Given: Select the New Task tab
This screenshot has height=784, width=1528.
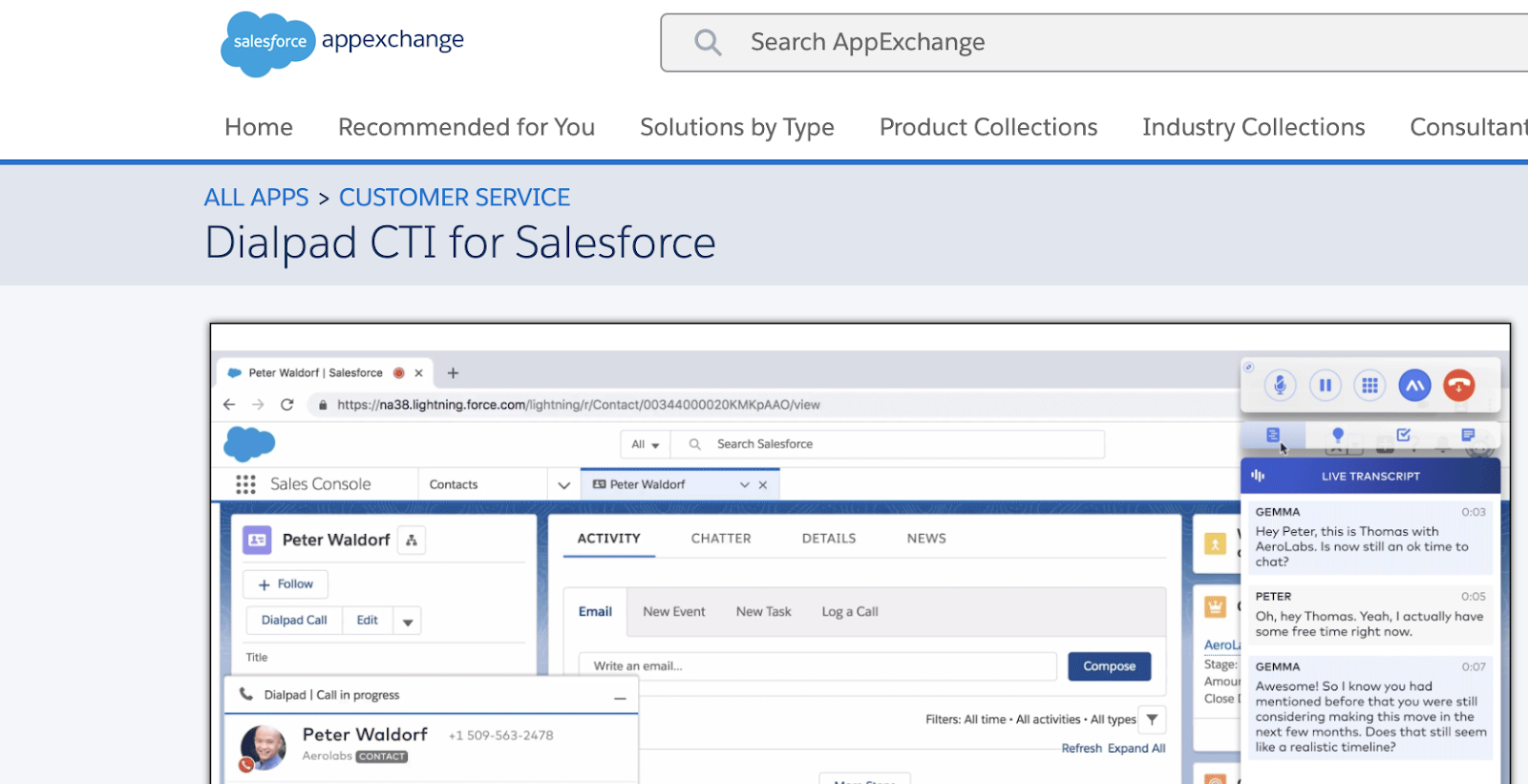Looking at the screenshot, I should click(x=764, y=612).
